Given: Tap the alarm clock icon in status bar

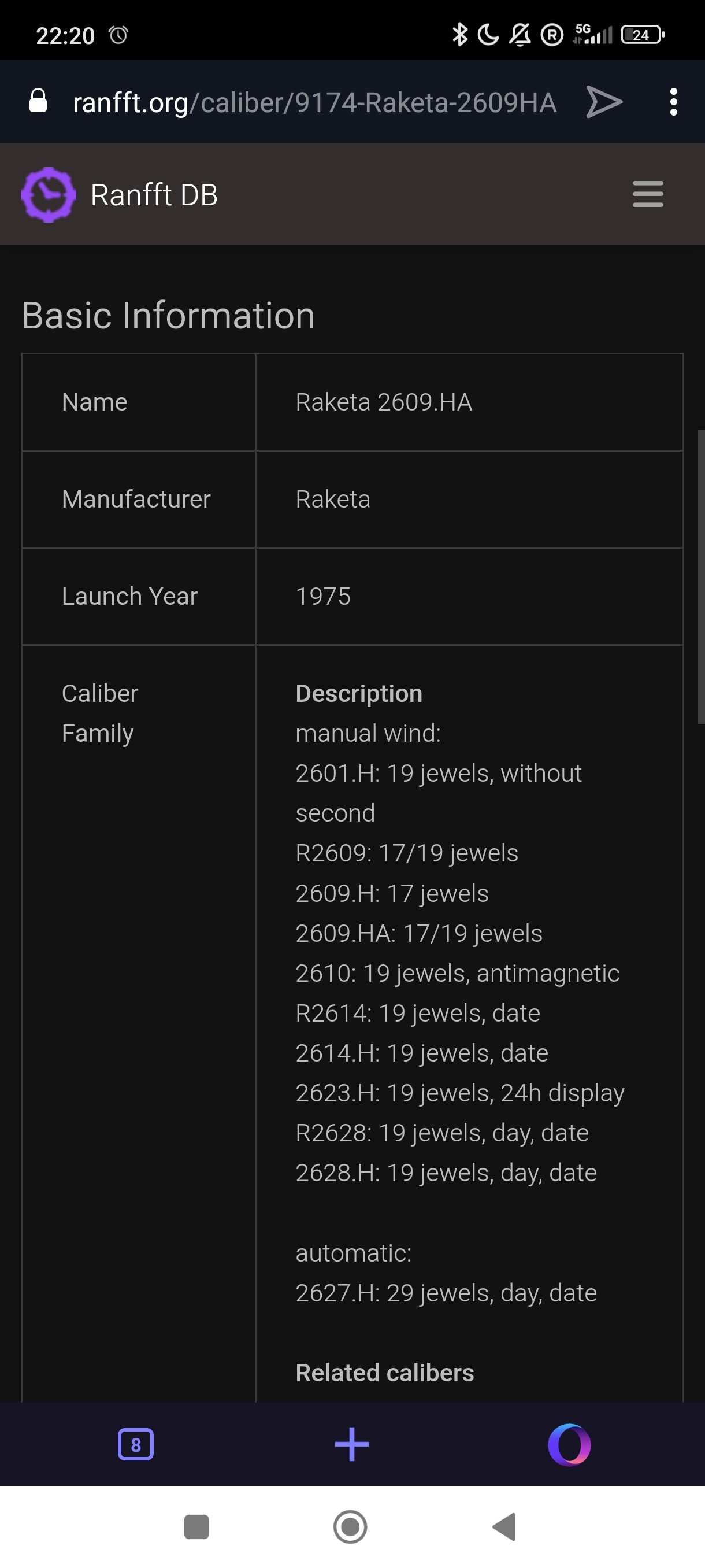Looking at the screenshot, I should tap(118, 35).
